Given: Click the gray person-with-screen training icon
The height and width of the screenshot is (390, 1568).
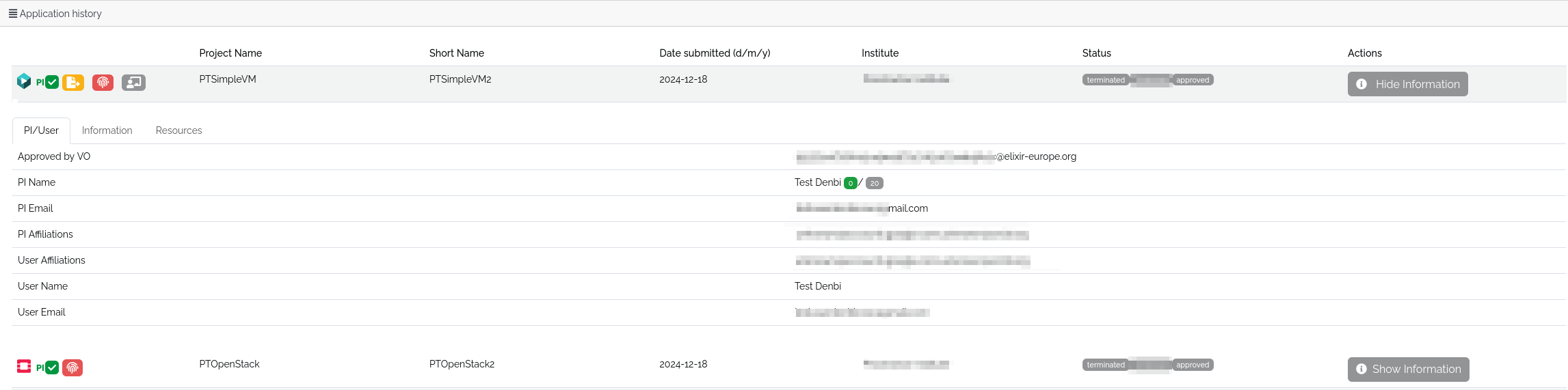Looking at the screenshot, I should pyautogui.click(x=133, y=83).
